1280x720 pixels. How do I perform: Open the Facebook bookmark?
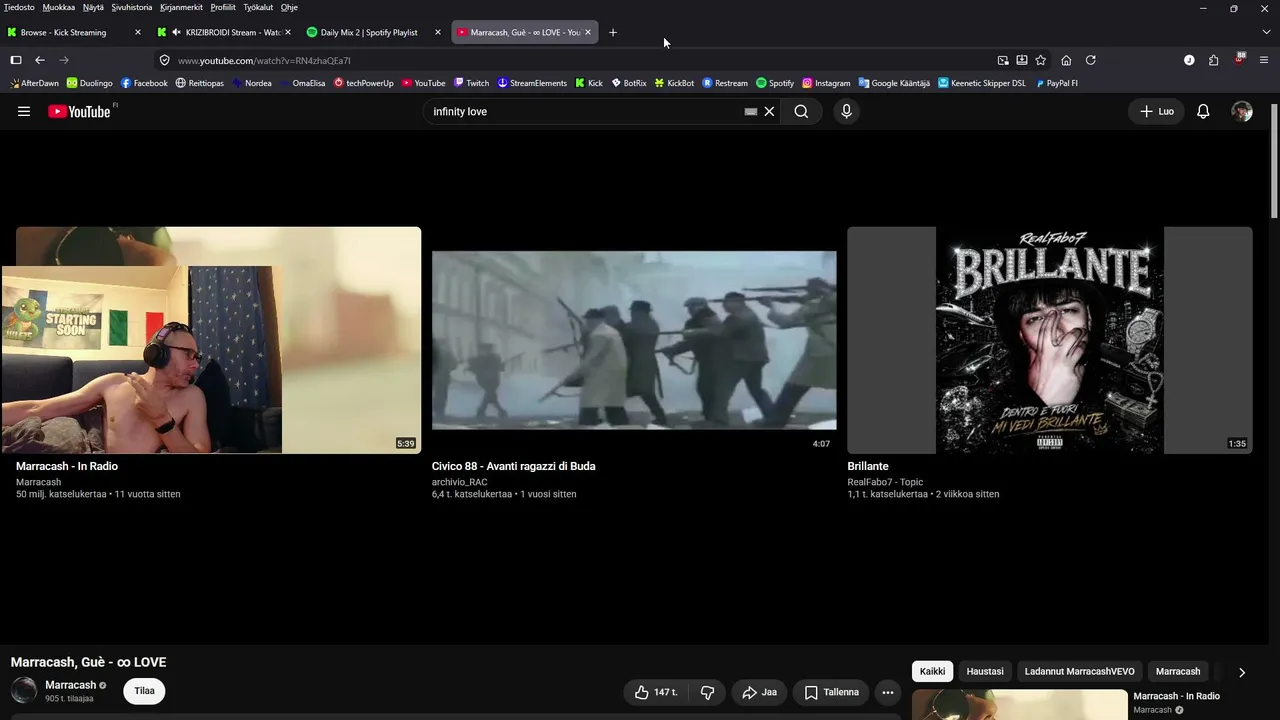point(144,83)
